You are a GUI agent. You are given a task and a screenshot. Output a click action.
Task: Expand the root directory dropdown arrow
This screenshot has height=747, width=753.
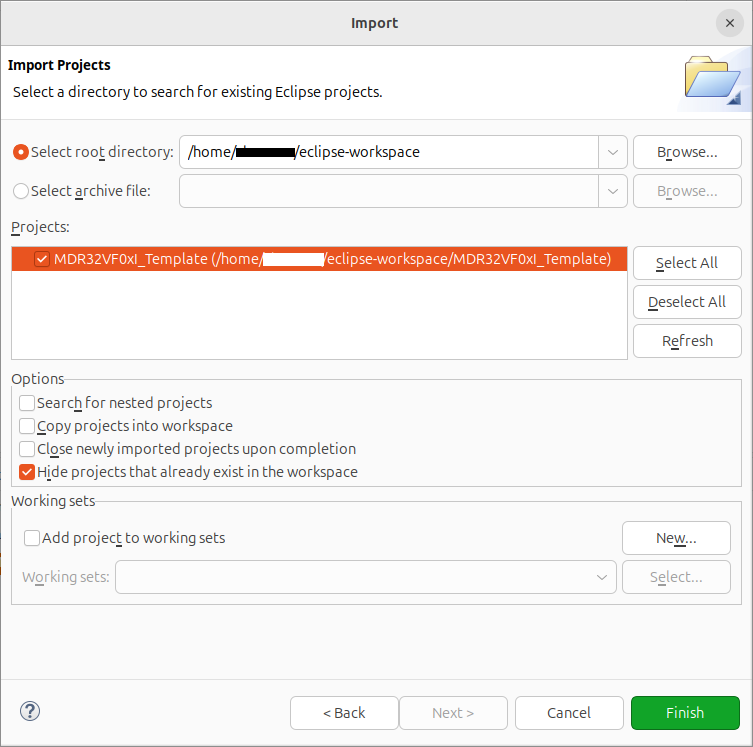click(x=612, y=152)
